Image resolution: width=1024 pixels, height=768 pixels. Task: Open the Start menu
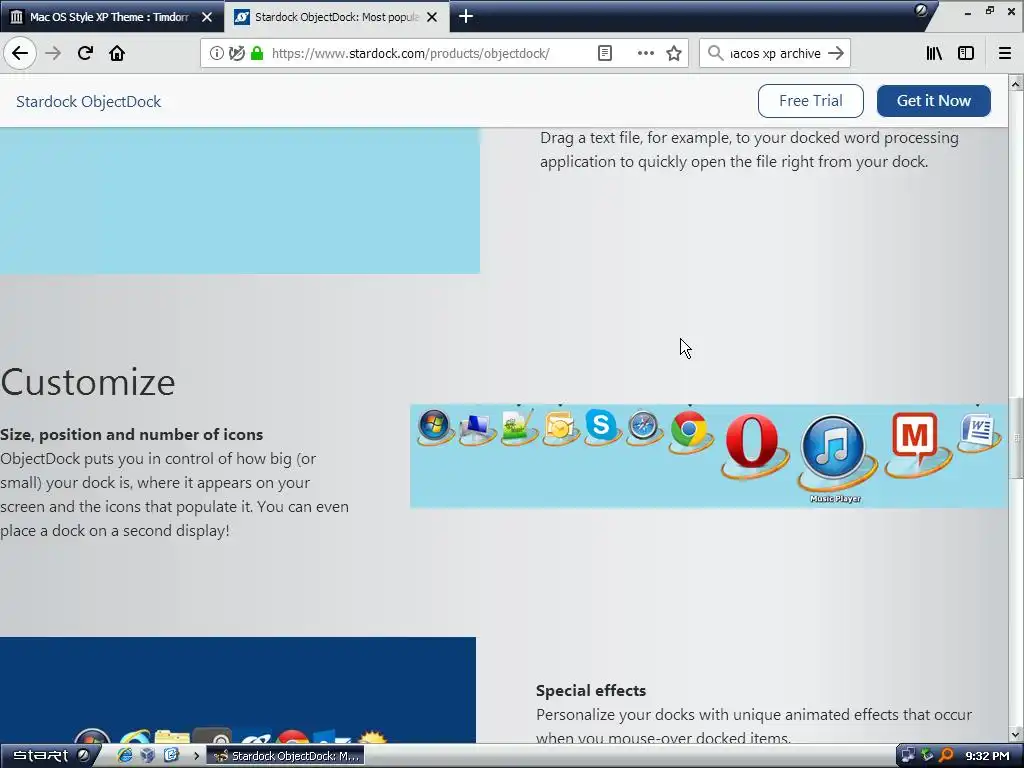(50, 756)
